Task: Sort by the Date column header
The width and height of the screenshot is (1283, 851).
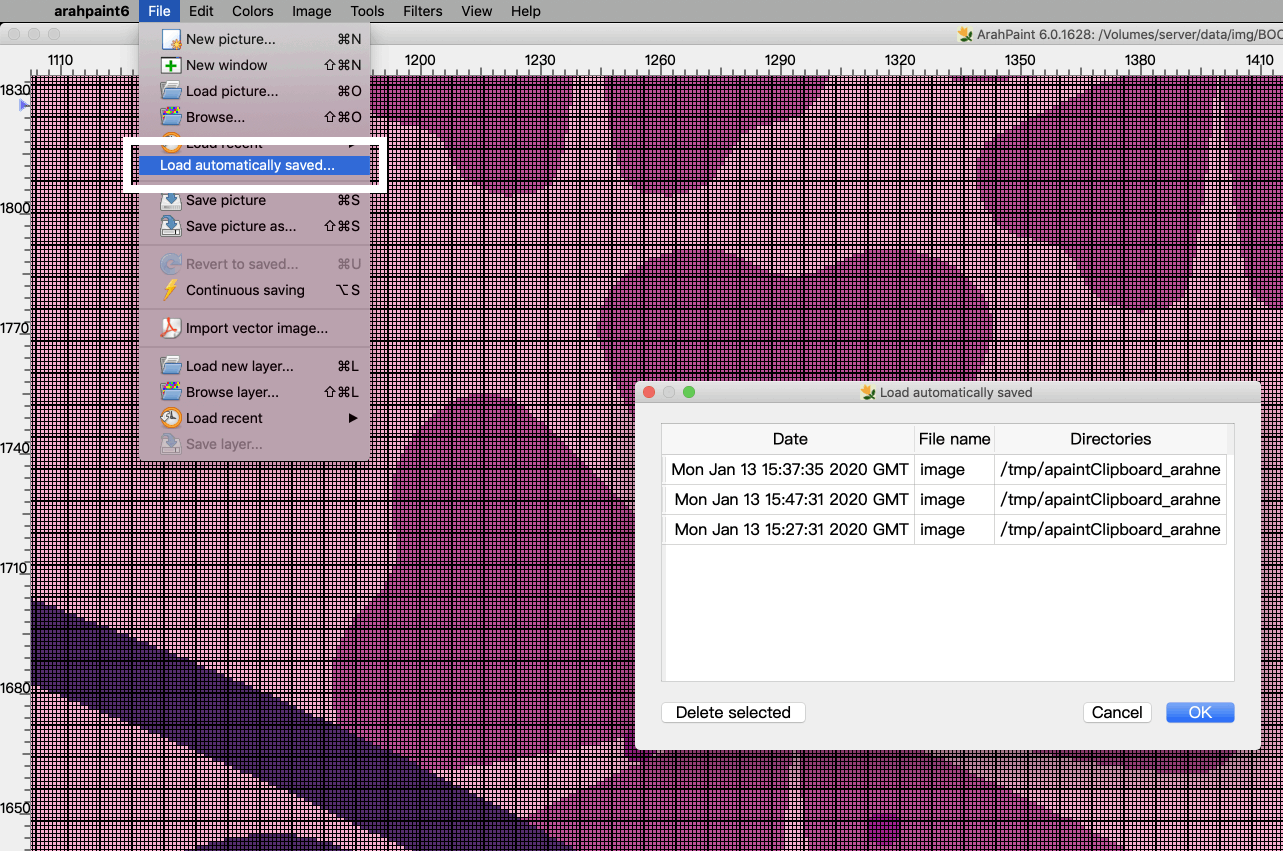Action: pos(790,439)
